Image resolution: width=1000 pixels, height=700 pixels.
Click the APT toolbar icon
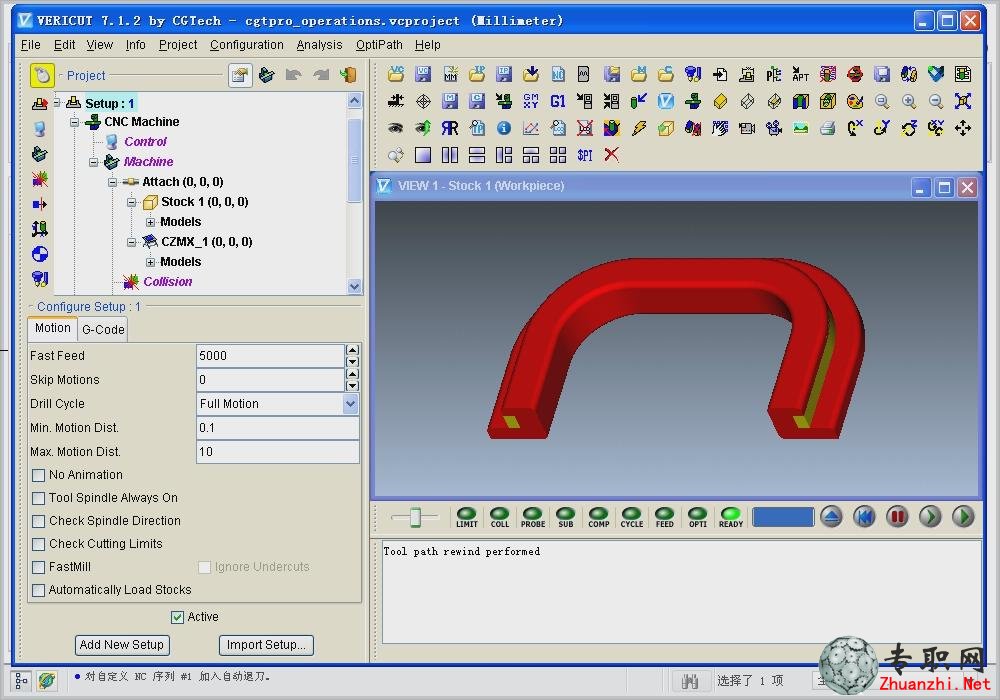click(x=800, y=75)
